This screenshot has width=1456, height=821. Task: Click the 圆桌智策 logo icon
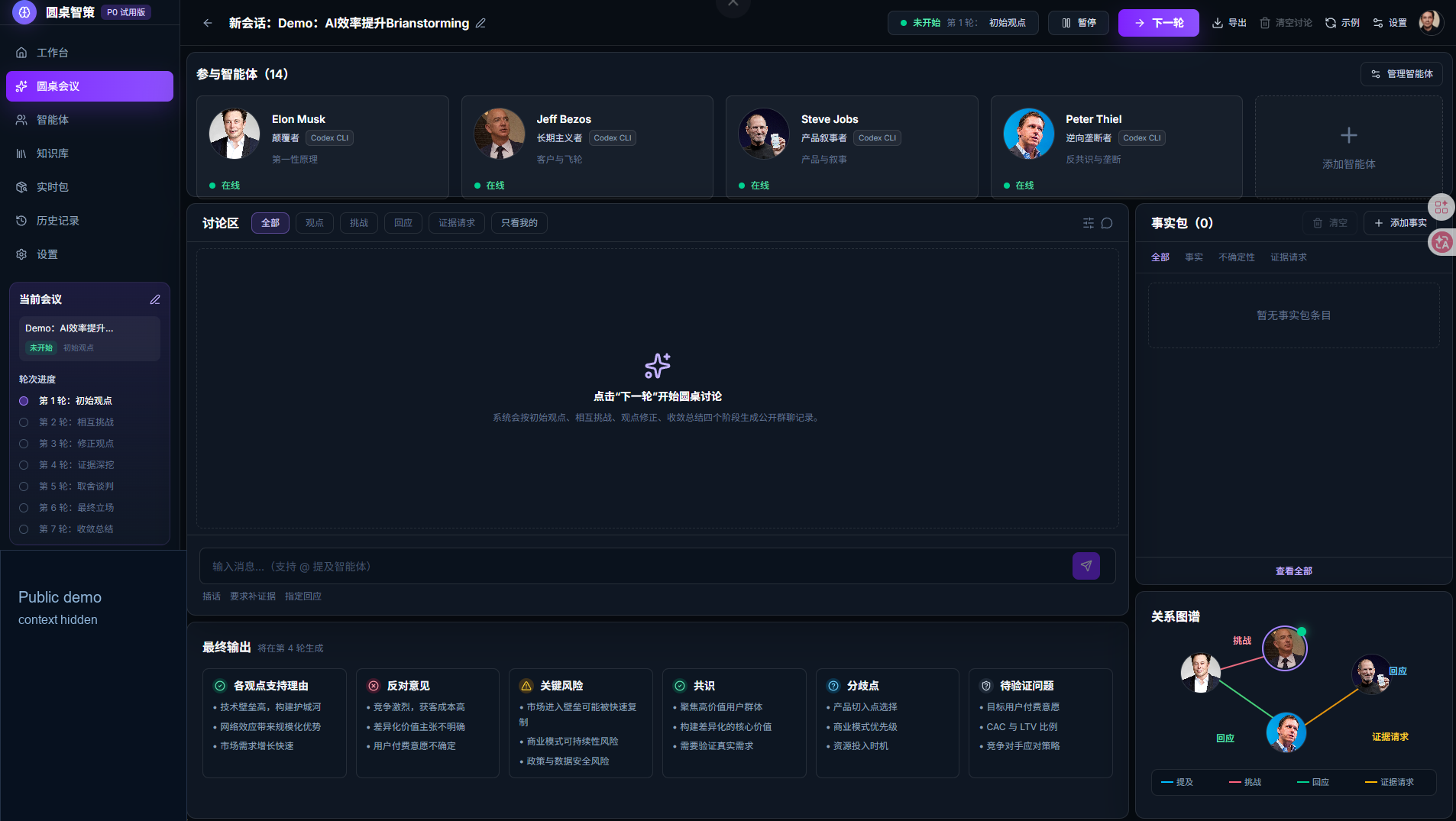pos(24,12)
